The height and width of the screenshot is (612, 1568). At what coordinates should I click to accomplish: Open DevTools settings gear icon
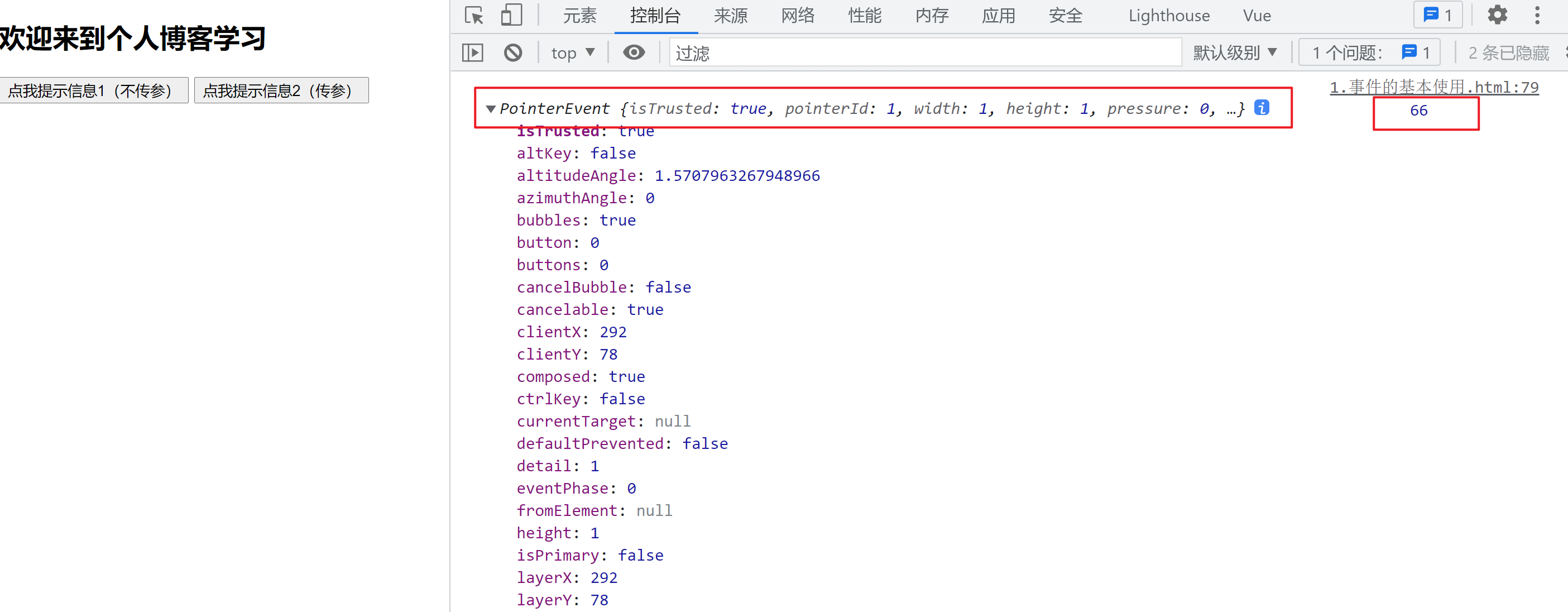(1497, 15)
